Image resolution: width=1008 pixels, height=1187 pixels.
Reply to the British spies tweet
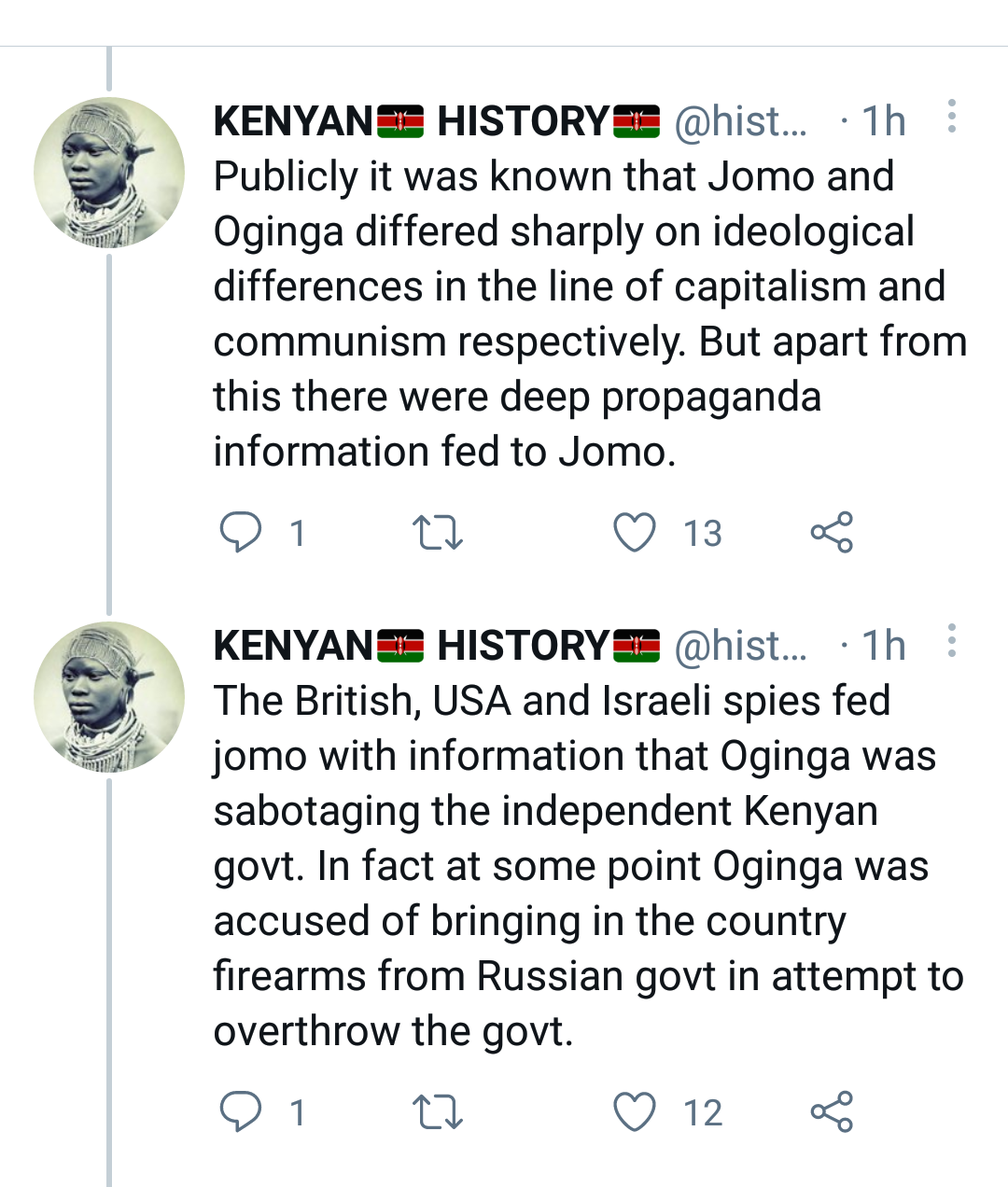click(240, 1112)
